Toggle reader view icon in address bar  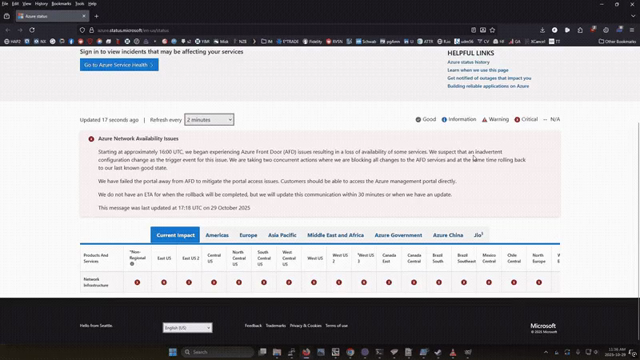(473, 30)
